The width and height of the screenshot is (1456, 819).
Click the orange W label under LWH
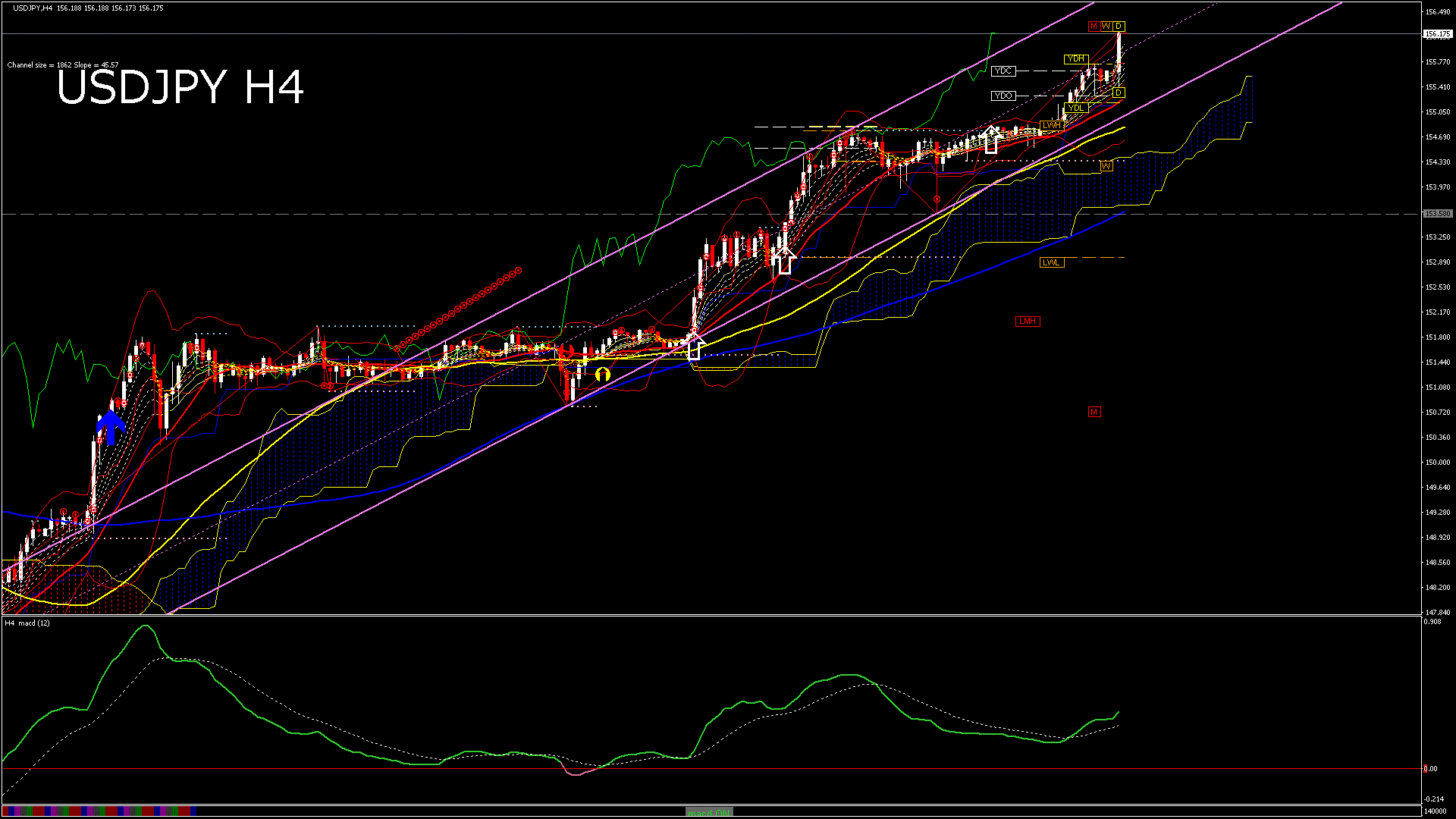click(x=1106, y=166)
